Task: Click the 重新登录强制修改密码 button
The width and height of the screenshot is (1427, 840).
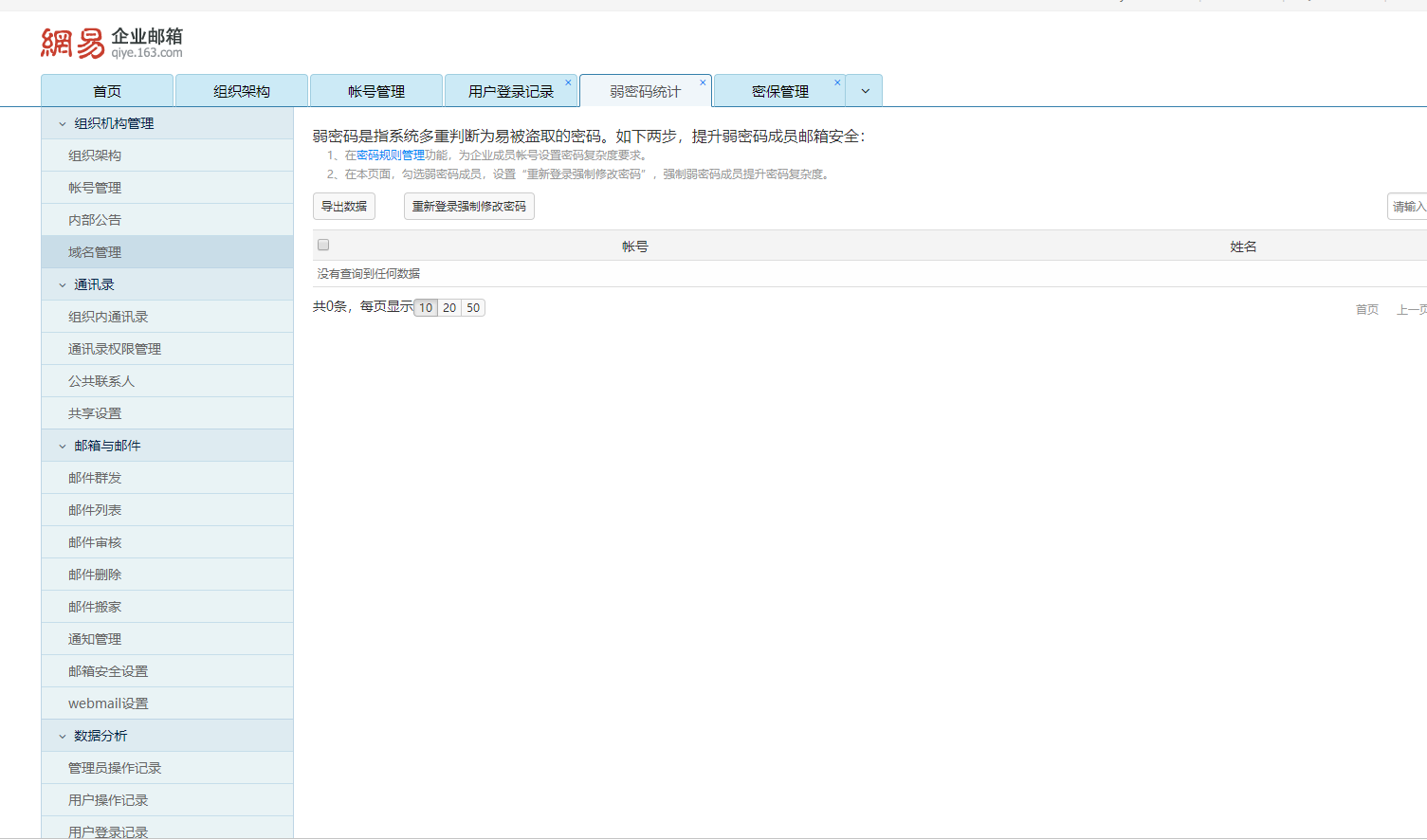Action: point(468,206)
